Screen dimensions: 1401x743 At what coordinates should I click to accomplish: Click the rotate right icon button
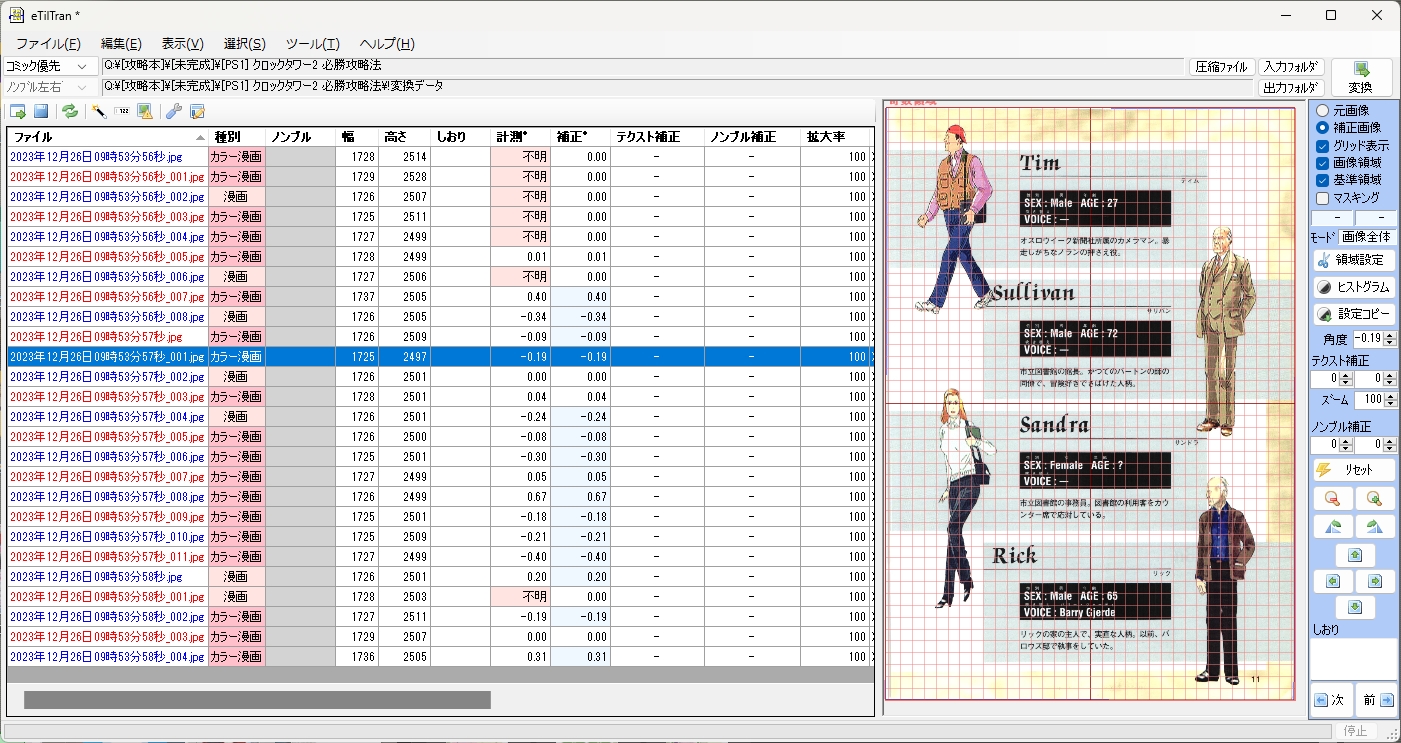click(x=1375, y=526)
